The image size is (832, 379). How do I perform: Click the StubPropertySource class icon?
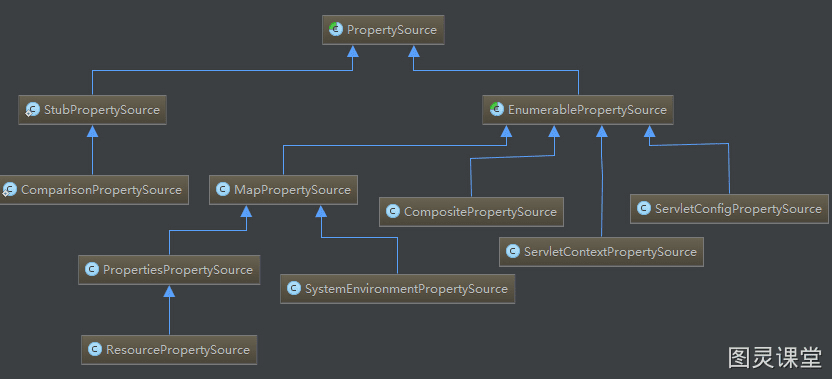click(32, 110)
